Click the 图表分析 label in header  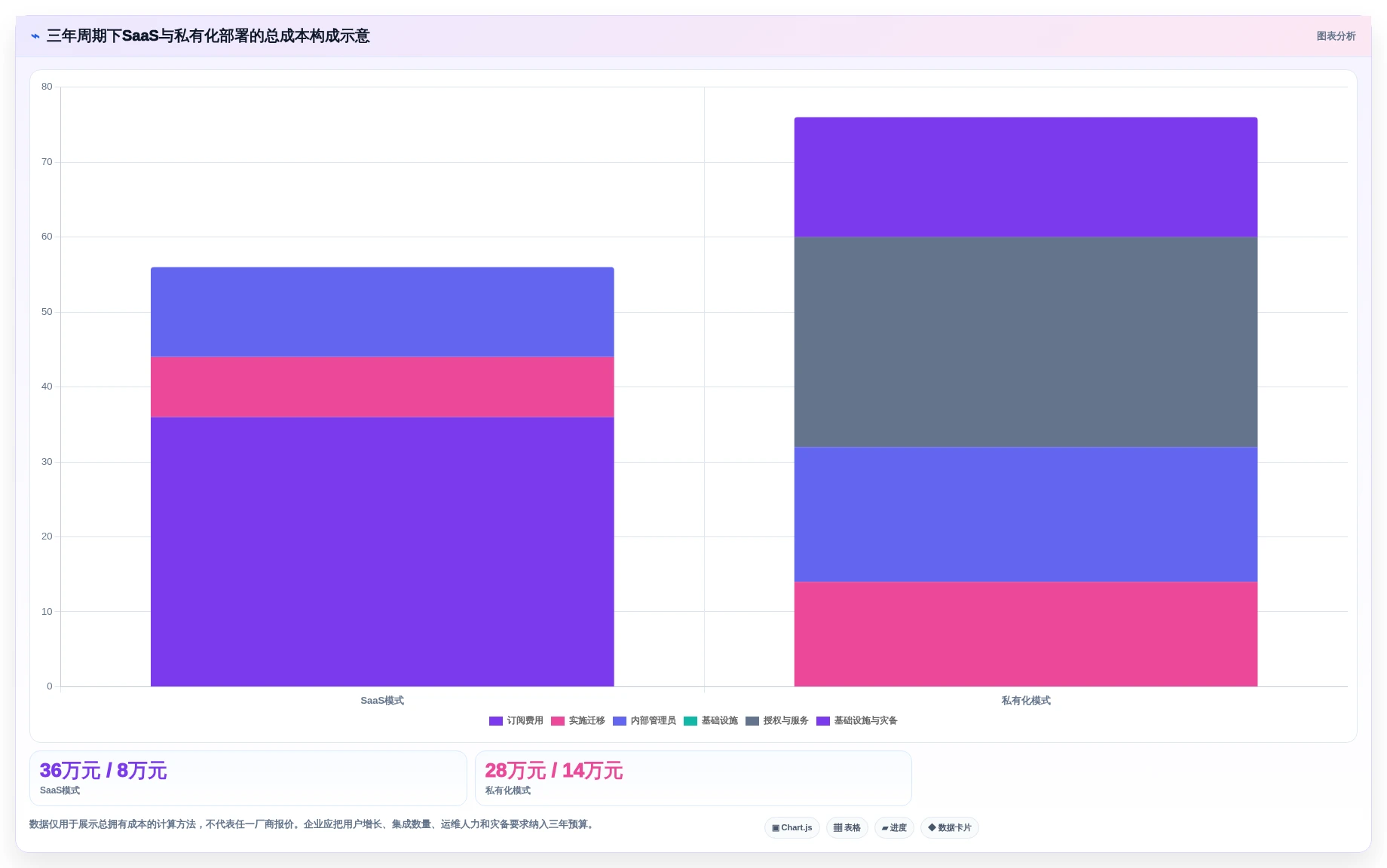1336,36
